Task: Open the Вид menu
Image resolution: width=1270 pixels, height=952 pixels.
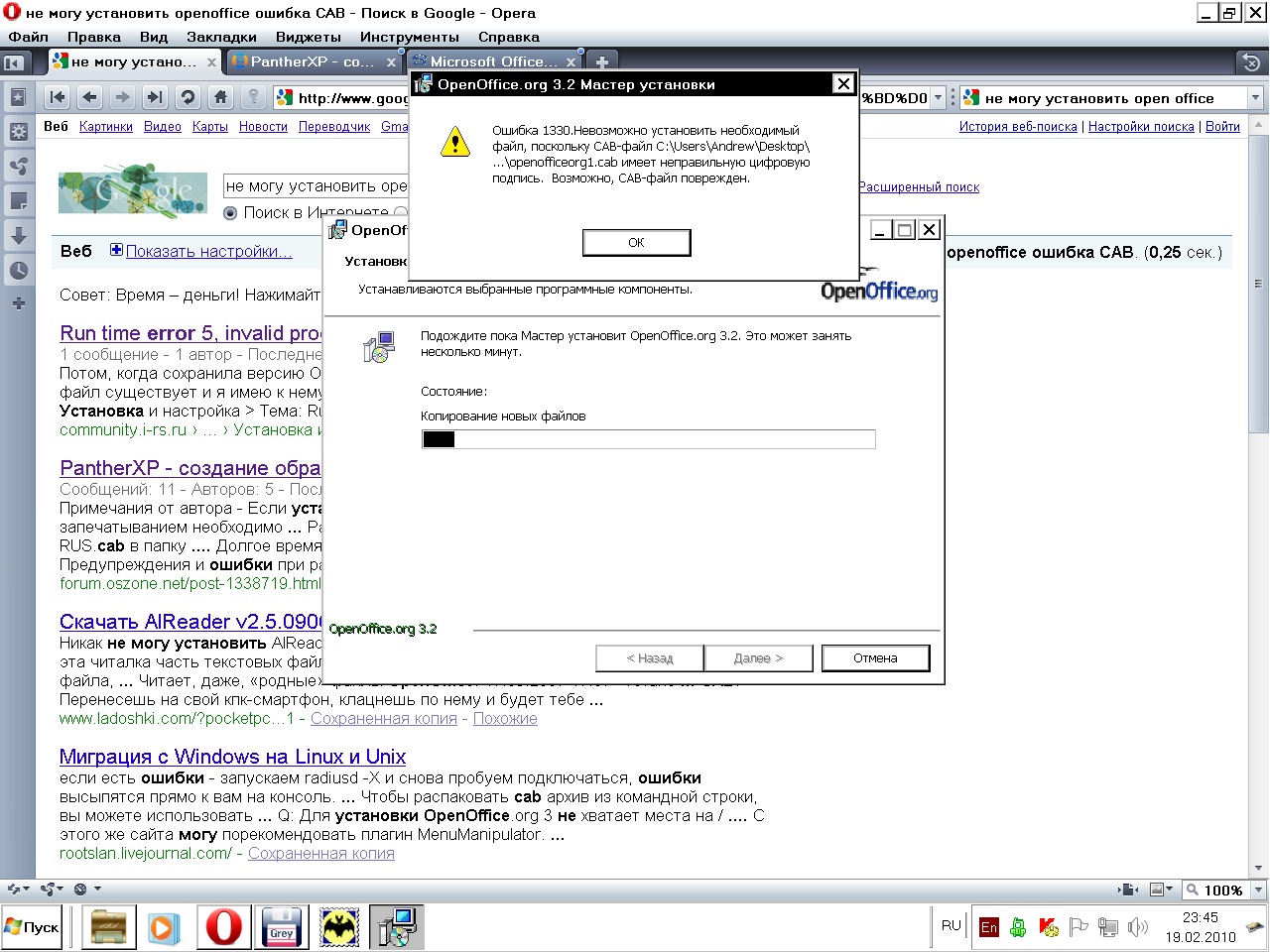Action: point(154,37)
